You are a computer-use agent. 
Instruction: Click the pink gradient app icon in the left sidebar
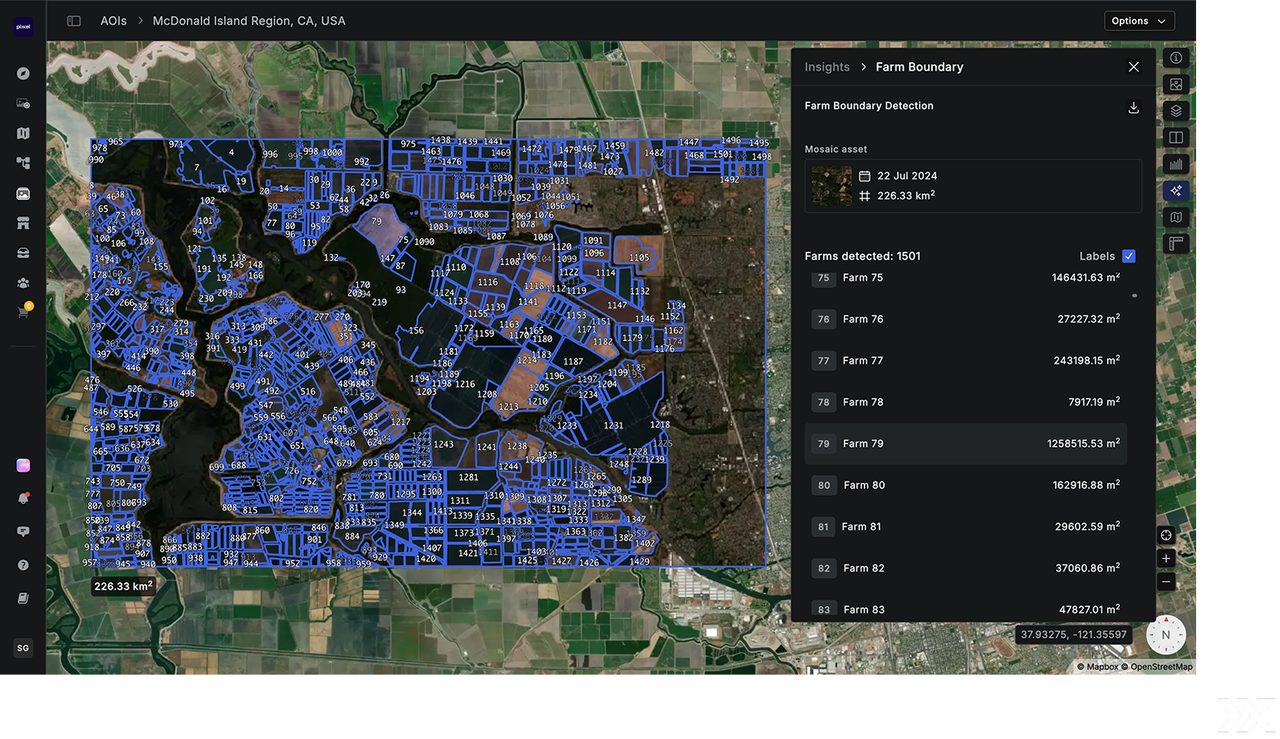[x=23, y=465]
